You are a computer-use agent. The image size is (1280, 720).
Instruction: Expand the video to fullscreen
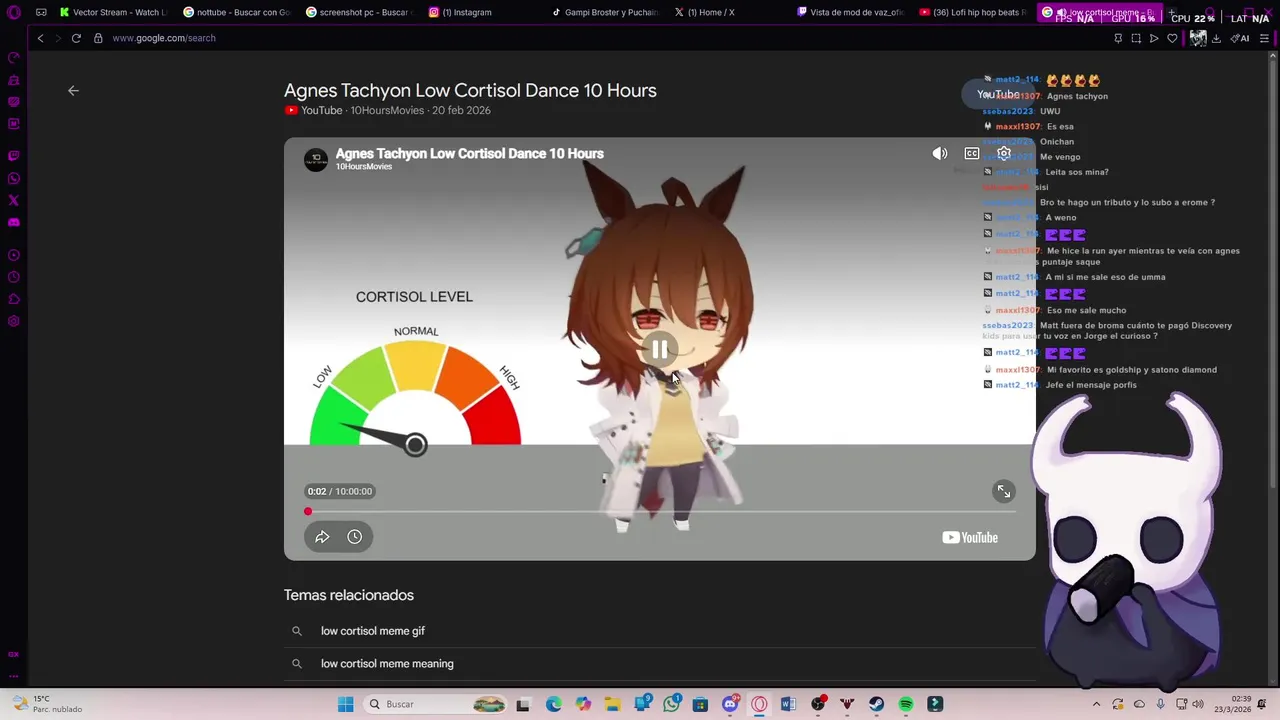point(1003,491)
